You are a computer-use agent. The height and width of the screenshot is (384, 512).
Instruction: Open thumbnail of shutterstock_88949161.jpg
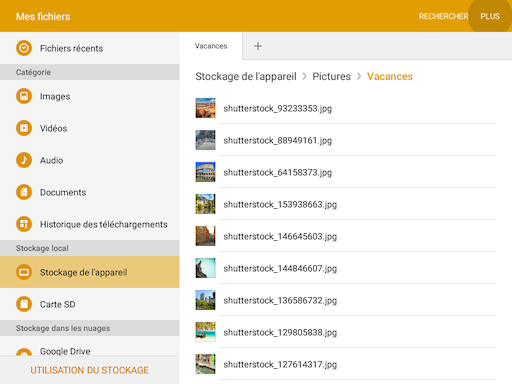click(x=205, y=140)
